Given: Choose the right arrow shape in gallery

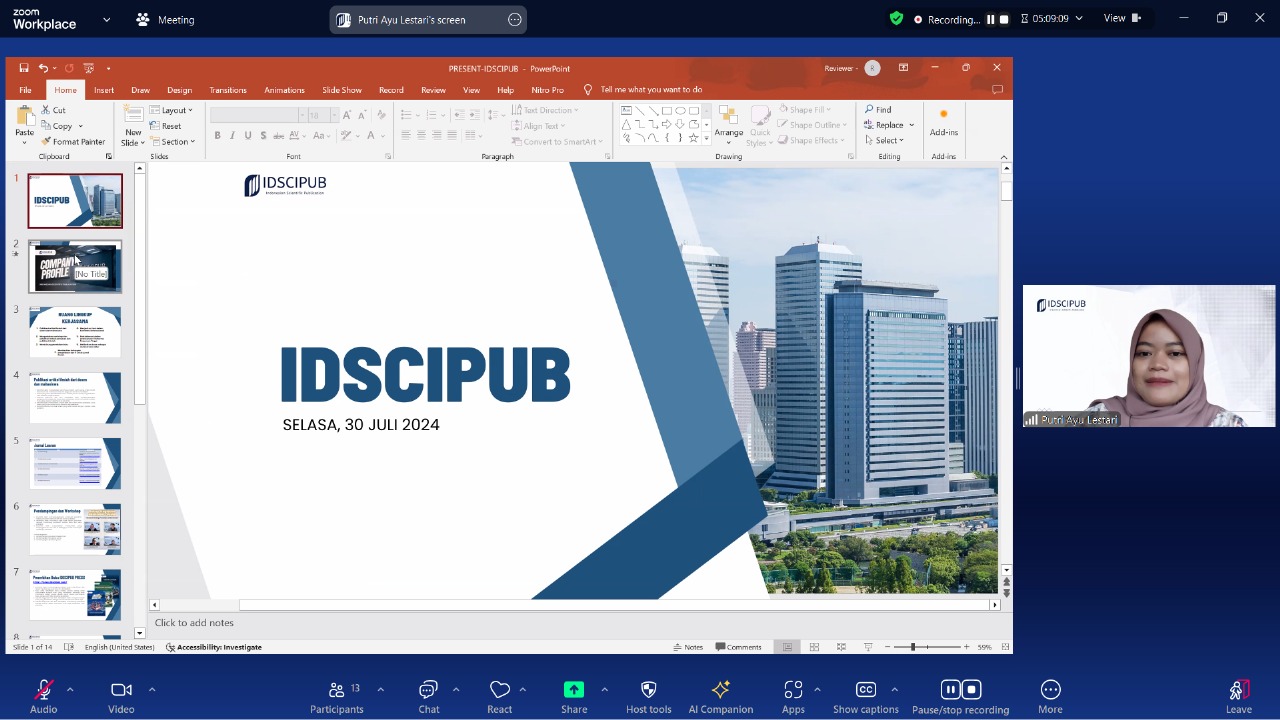Looking at the screenshot, I should pos(666,124).
